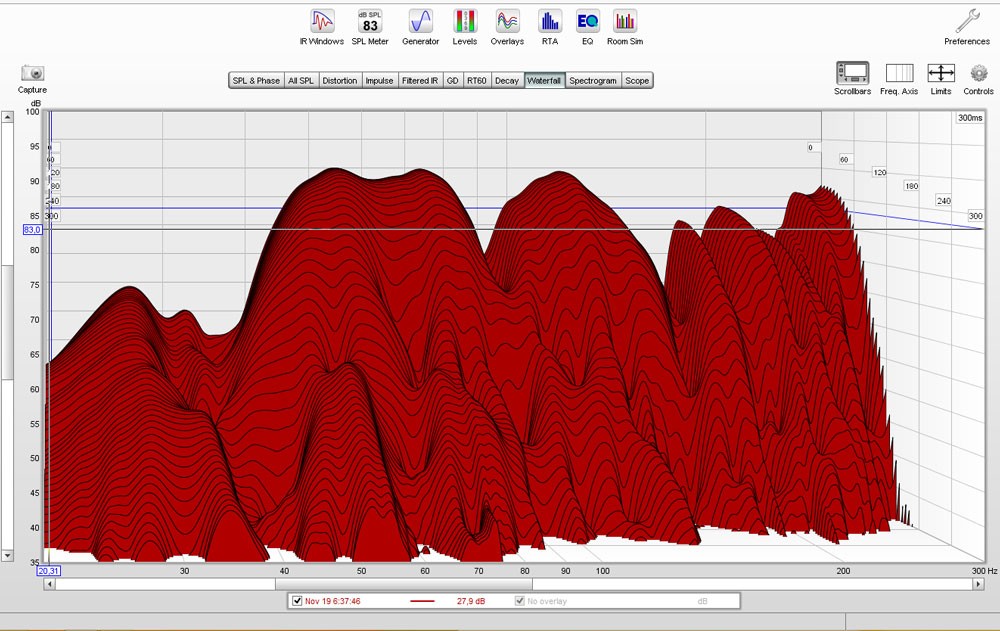This screenshot has width=1000, height=631.
Task: Click horizontal scrollbar right arrow
Action: 978,584
